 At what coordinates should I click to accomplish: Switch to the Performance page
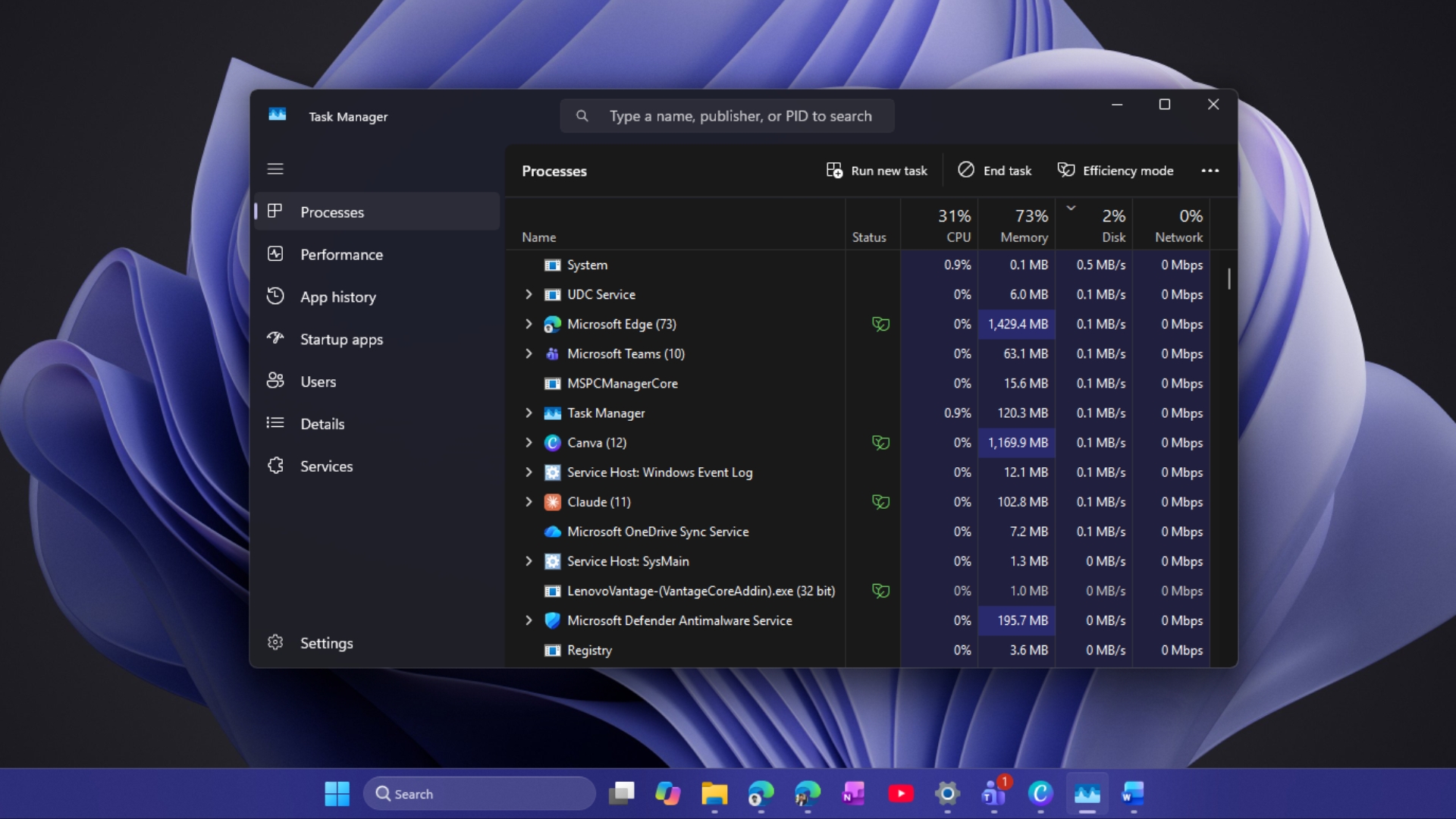point(377,254)
